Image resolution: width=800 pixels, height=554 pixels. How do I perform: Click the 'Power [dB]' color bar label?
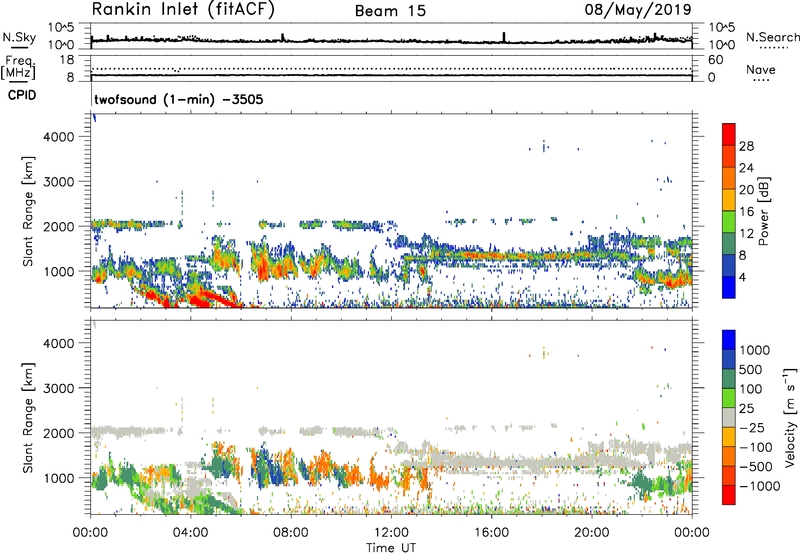pyautogui.click(x=763, y=211)
